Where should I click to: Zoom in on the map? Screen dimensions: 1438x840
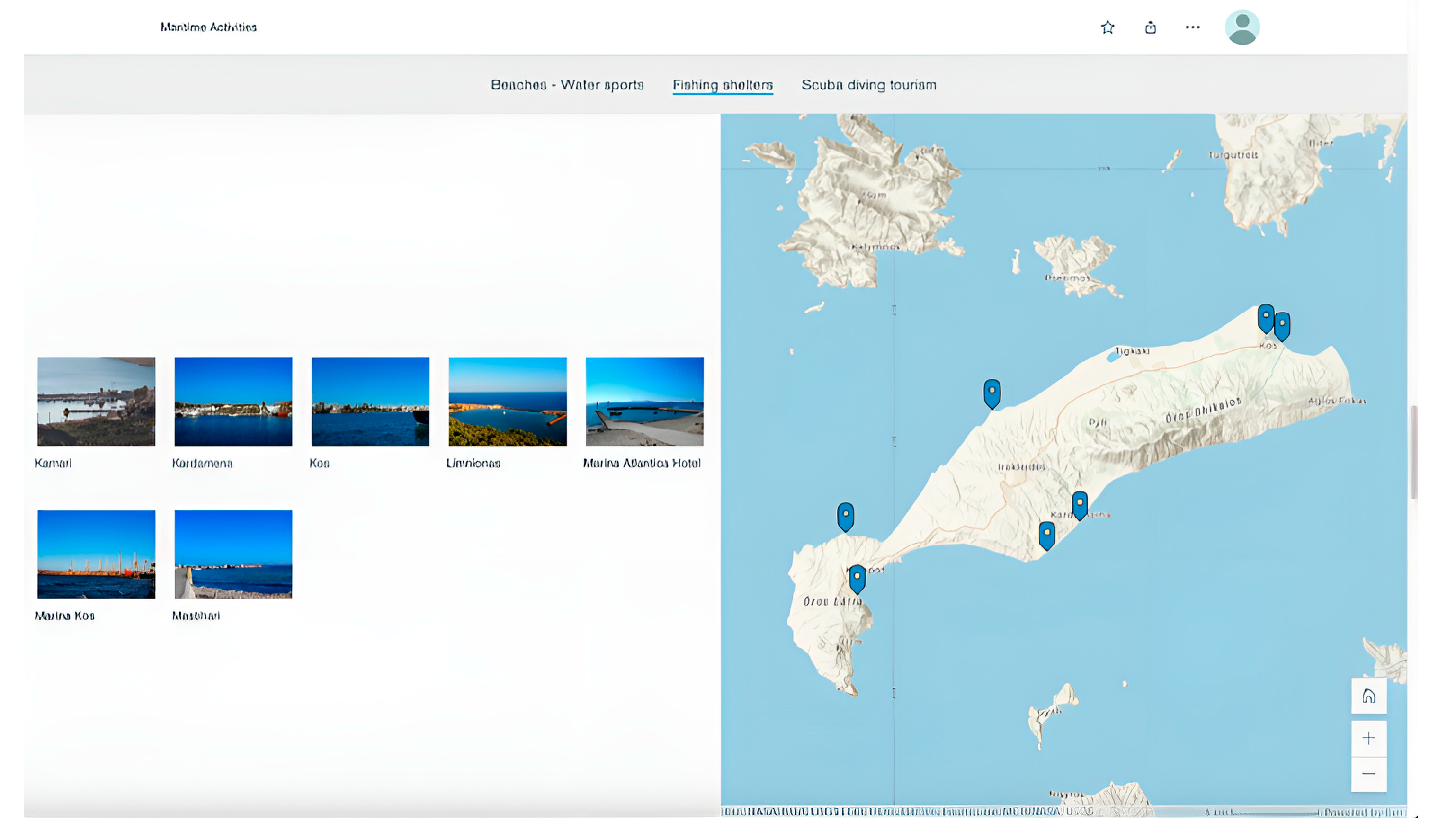1368,738
